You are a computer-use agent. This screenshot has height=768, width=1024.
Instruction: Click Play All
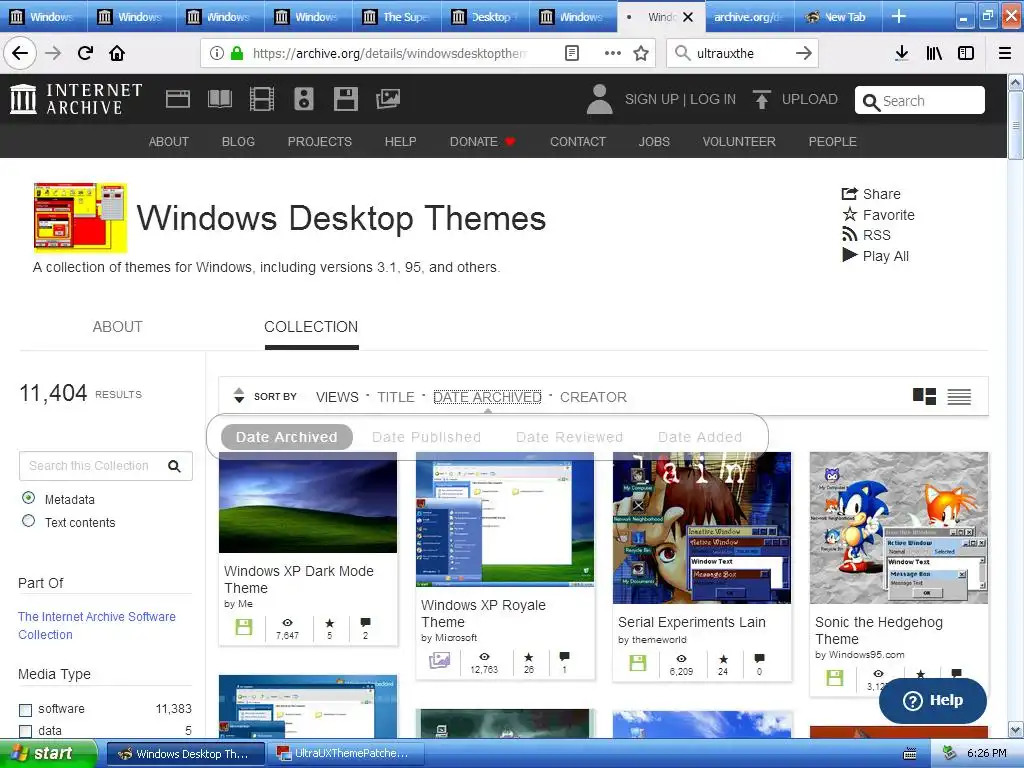[x=875, y=256]
